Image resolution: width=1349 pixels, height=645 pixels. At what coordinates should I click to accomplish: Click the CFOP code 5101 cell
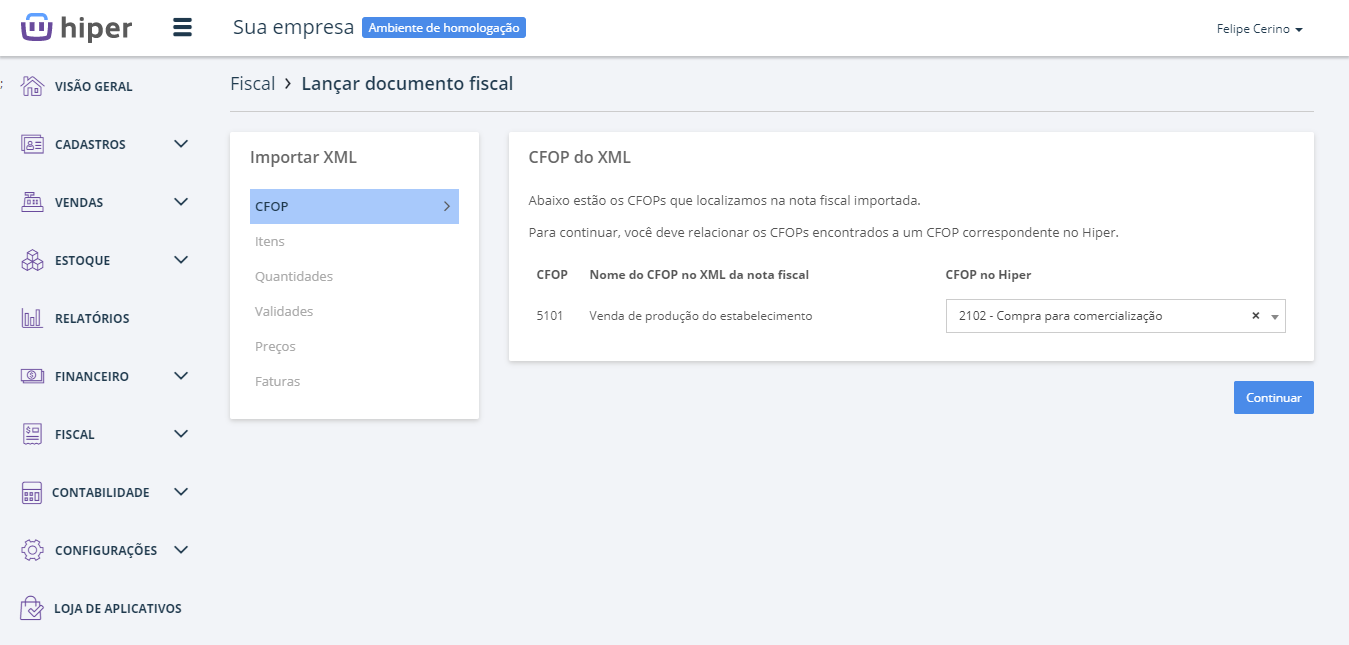click(x=550, y=316)
